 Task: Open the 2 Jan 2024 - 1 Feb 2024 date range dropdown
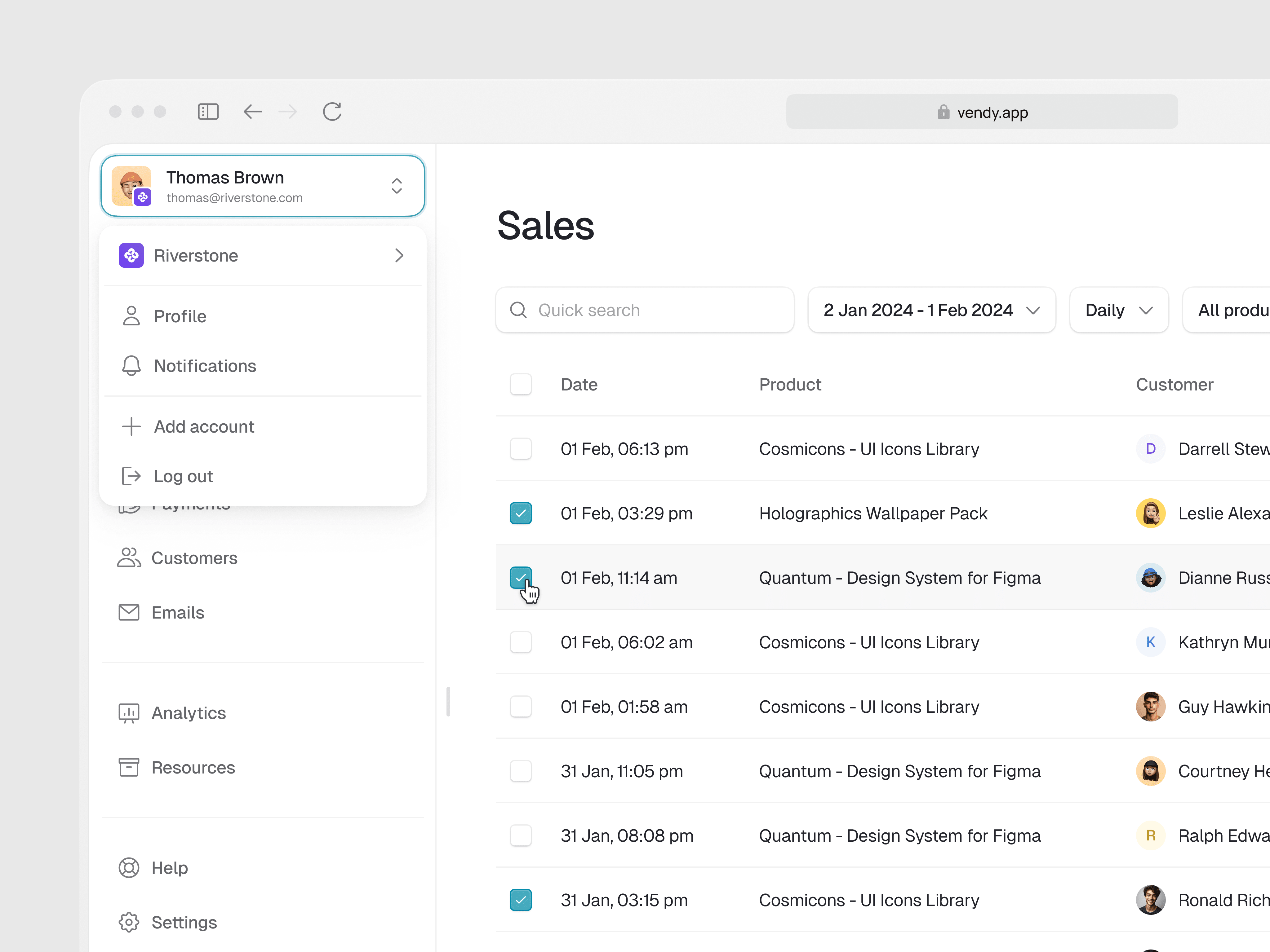(931, 310)
